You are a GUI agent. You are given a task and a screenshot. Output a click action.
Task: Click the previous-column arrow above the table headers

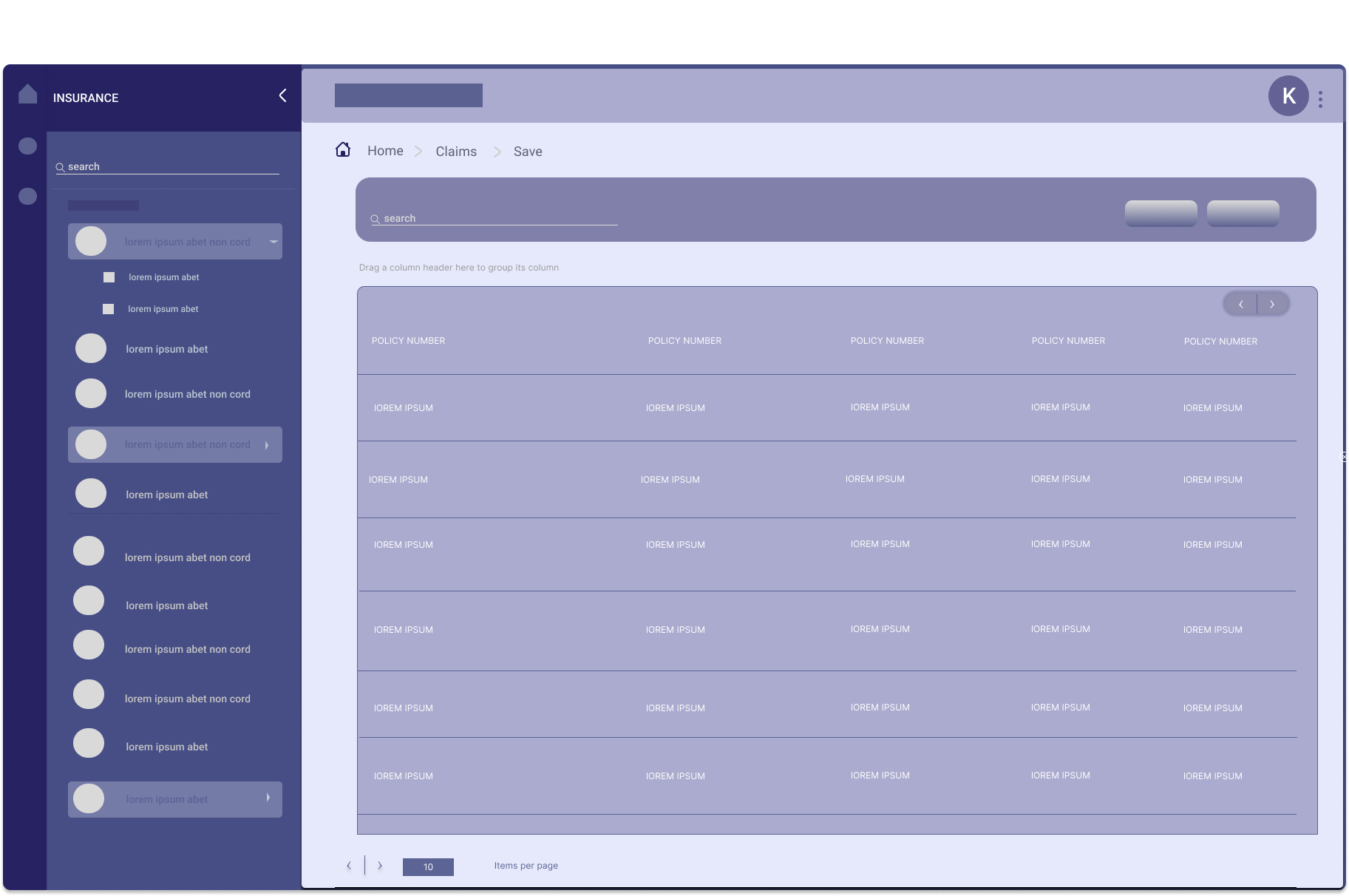pos(1241,304)
